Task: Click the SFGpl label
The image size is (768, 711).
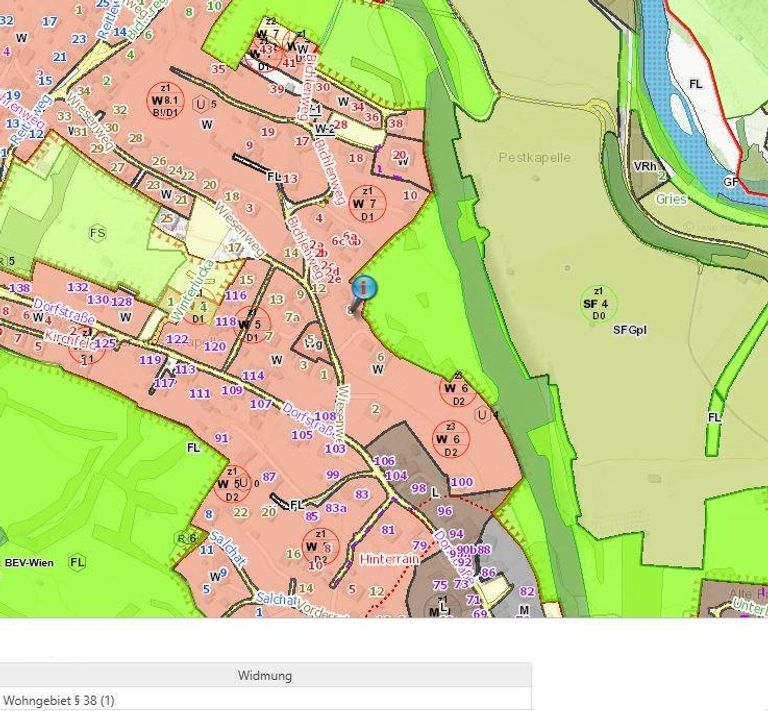Action: coord(629,329)
